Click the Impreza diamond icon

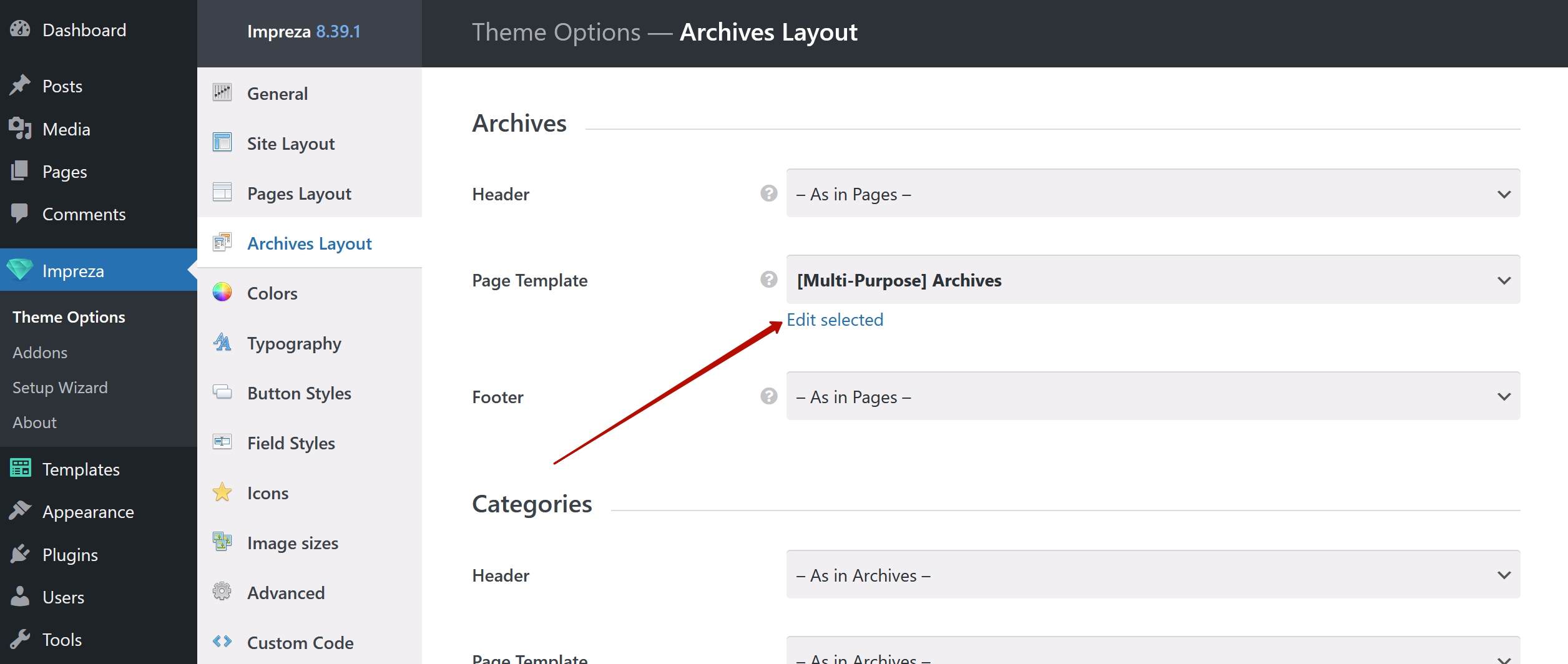(x=20, y=270)
